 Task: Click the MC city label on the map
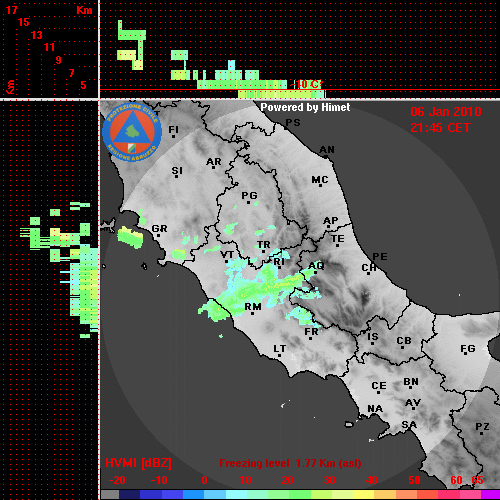tap(320, 180)
